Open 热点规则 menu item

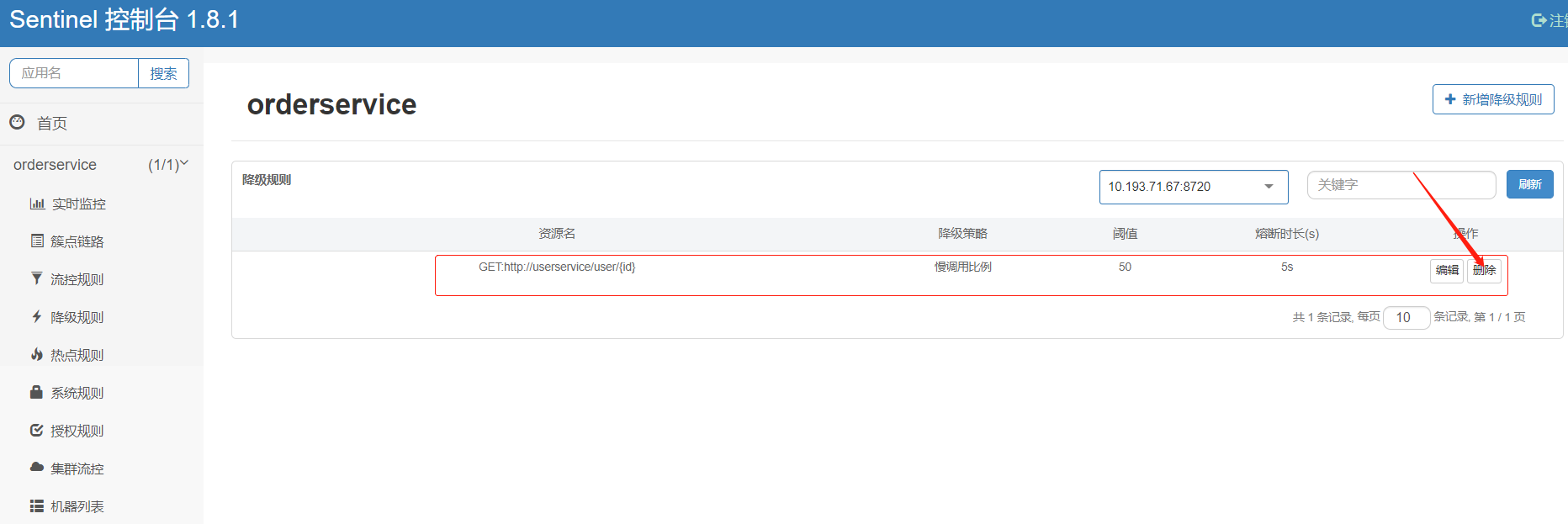77,355
